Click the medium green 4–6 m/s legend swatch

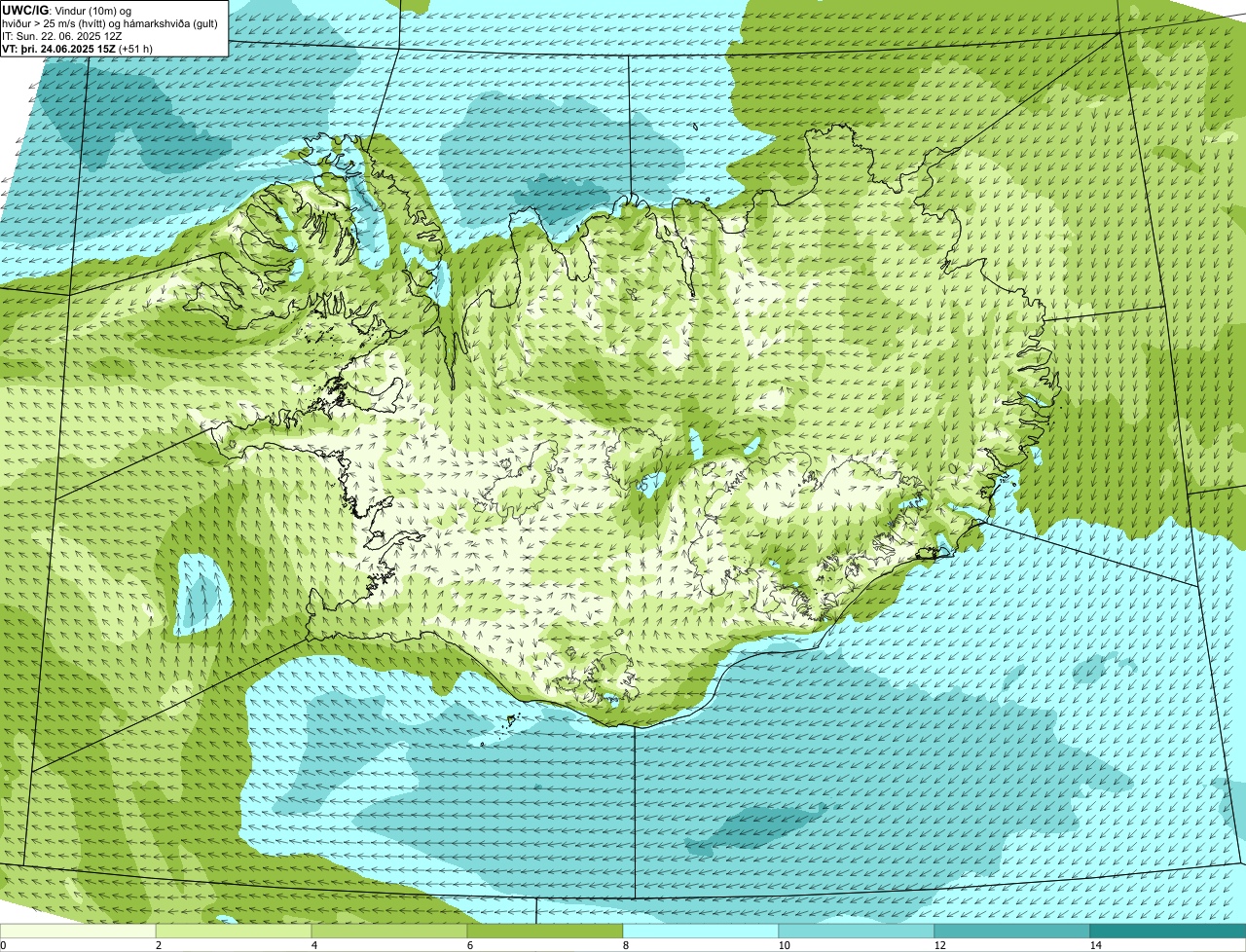pyautogui.click(x=389, y=931)
